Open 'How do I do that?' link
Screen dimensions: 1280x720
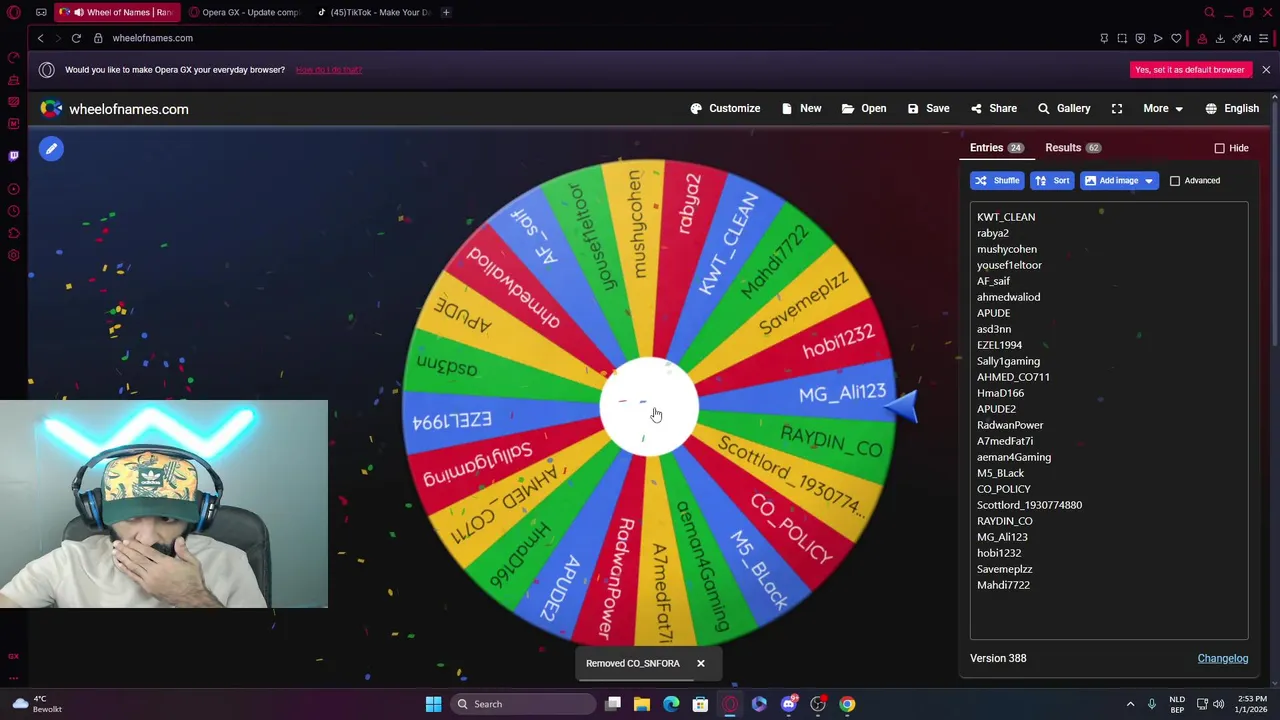[x=329, y=70]
